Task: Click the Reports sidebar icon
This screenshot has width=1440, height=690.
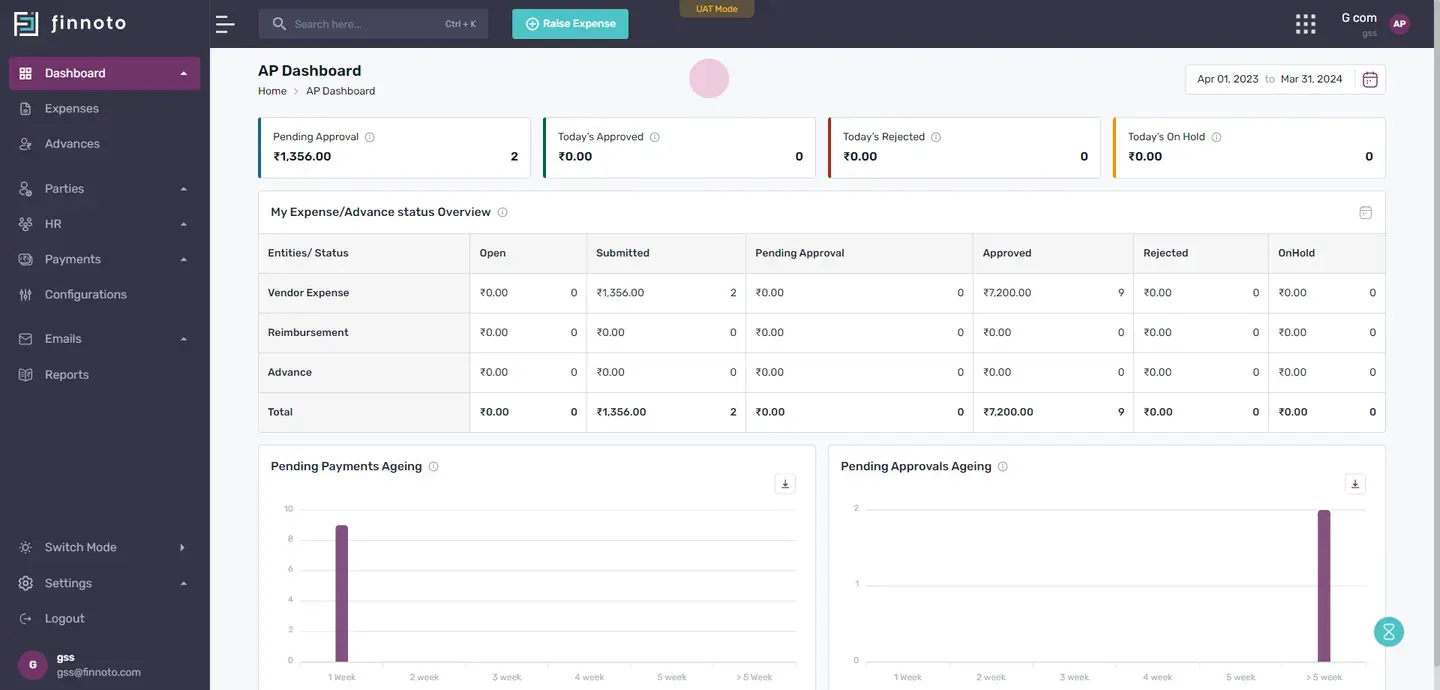Action: 26,375
